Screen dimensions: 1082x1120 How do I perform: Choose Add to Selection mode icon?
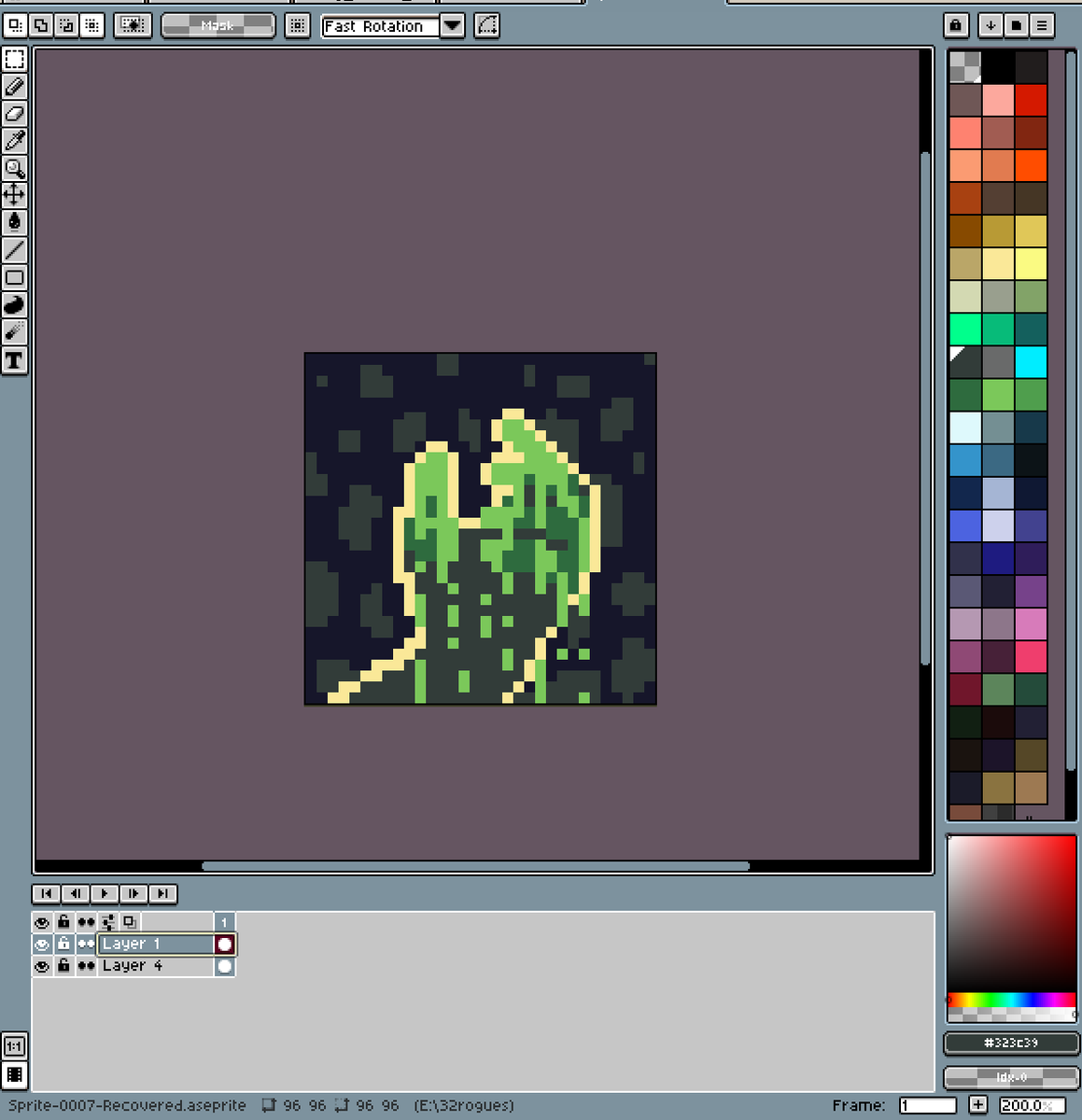coord(41,25)
